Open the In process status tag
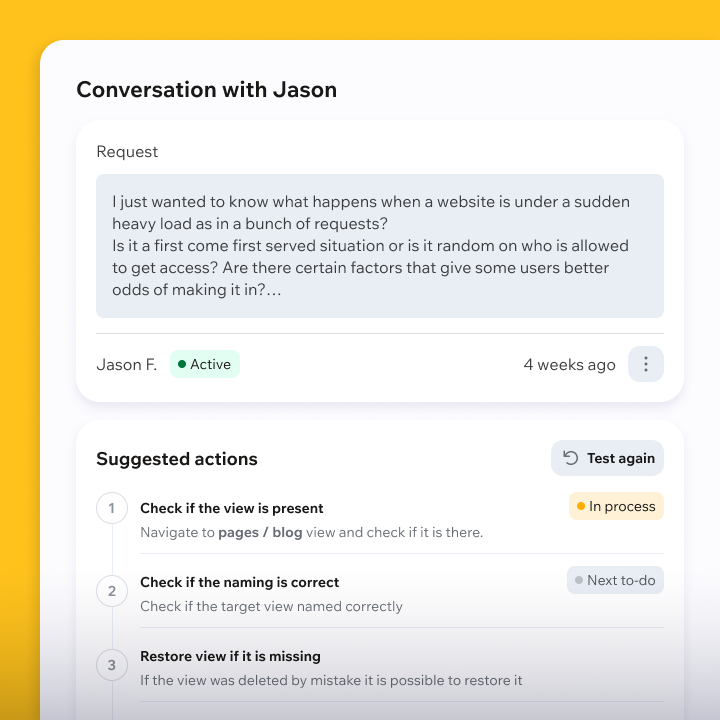 pyautogui.click(x=616, y=506)
